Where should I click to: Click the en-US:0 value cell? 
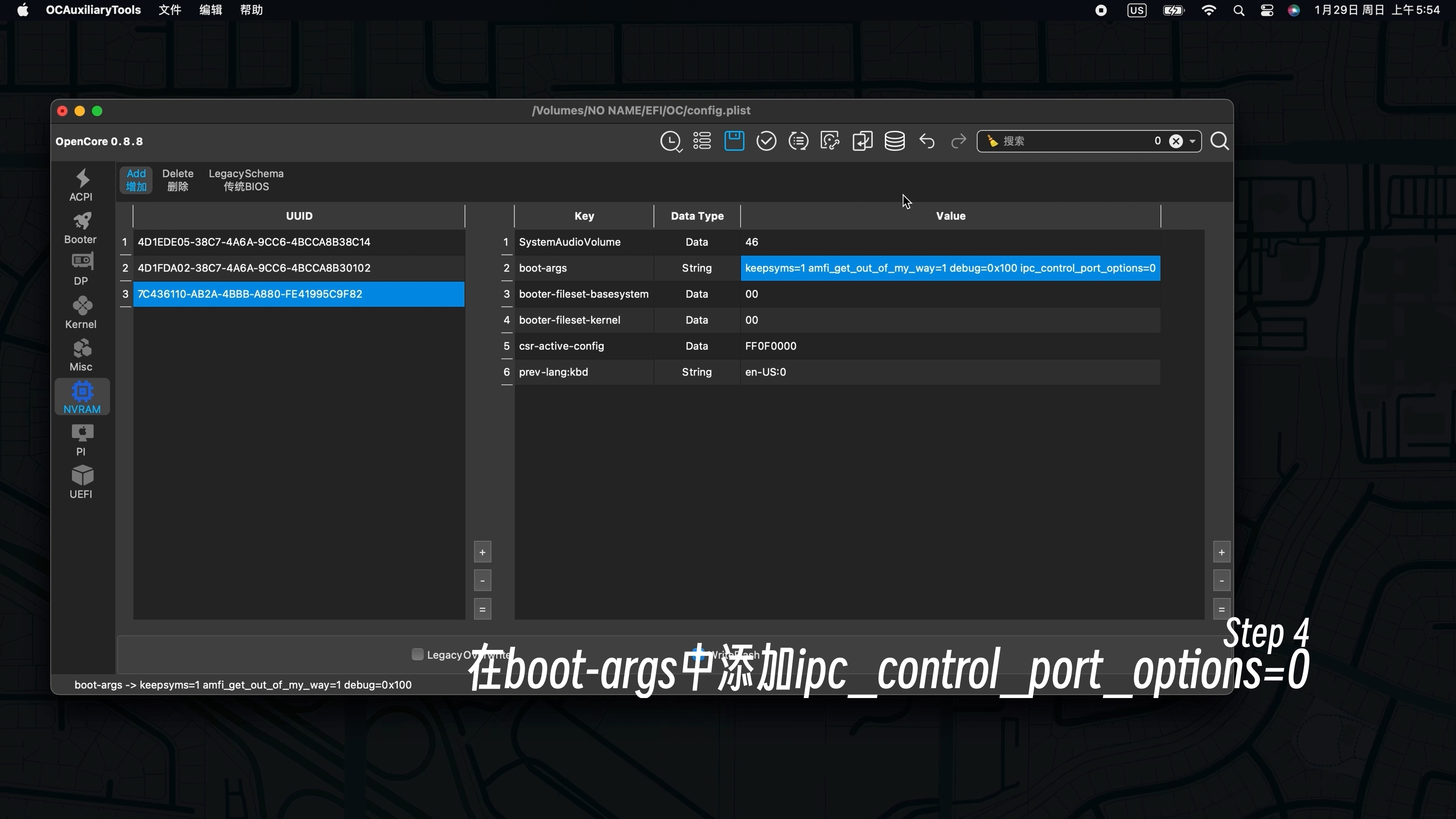tap(950, 372)
